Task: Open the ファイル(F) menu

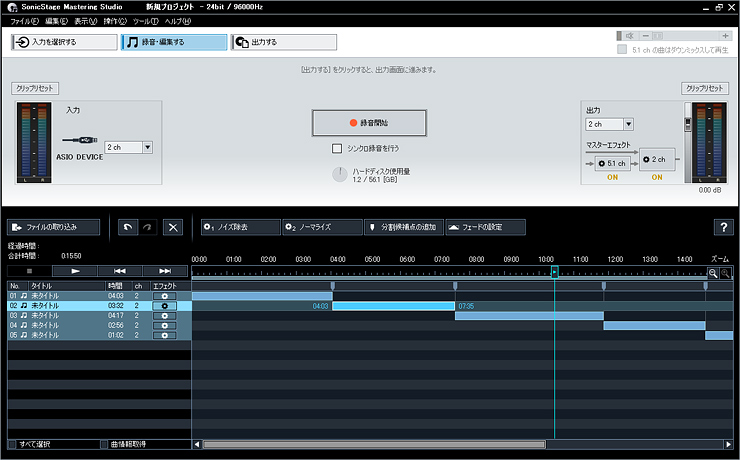Action: [x=24, y=21]
